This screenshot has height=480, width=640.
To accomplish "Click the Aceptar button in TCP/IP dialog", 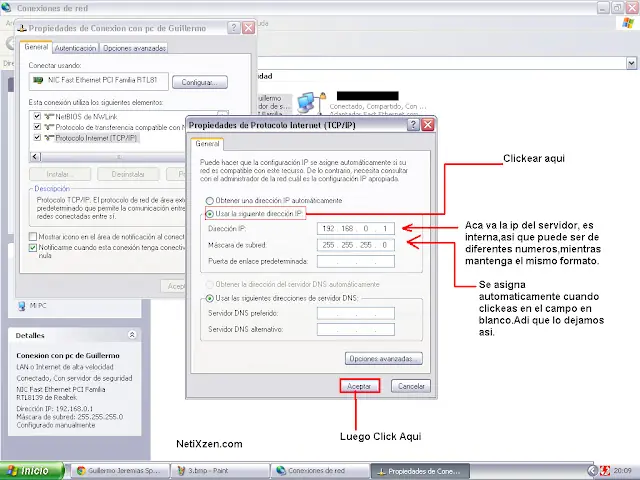I will (x=359, y=386).
